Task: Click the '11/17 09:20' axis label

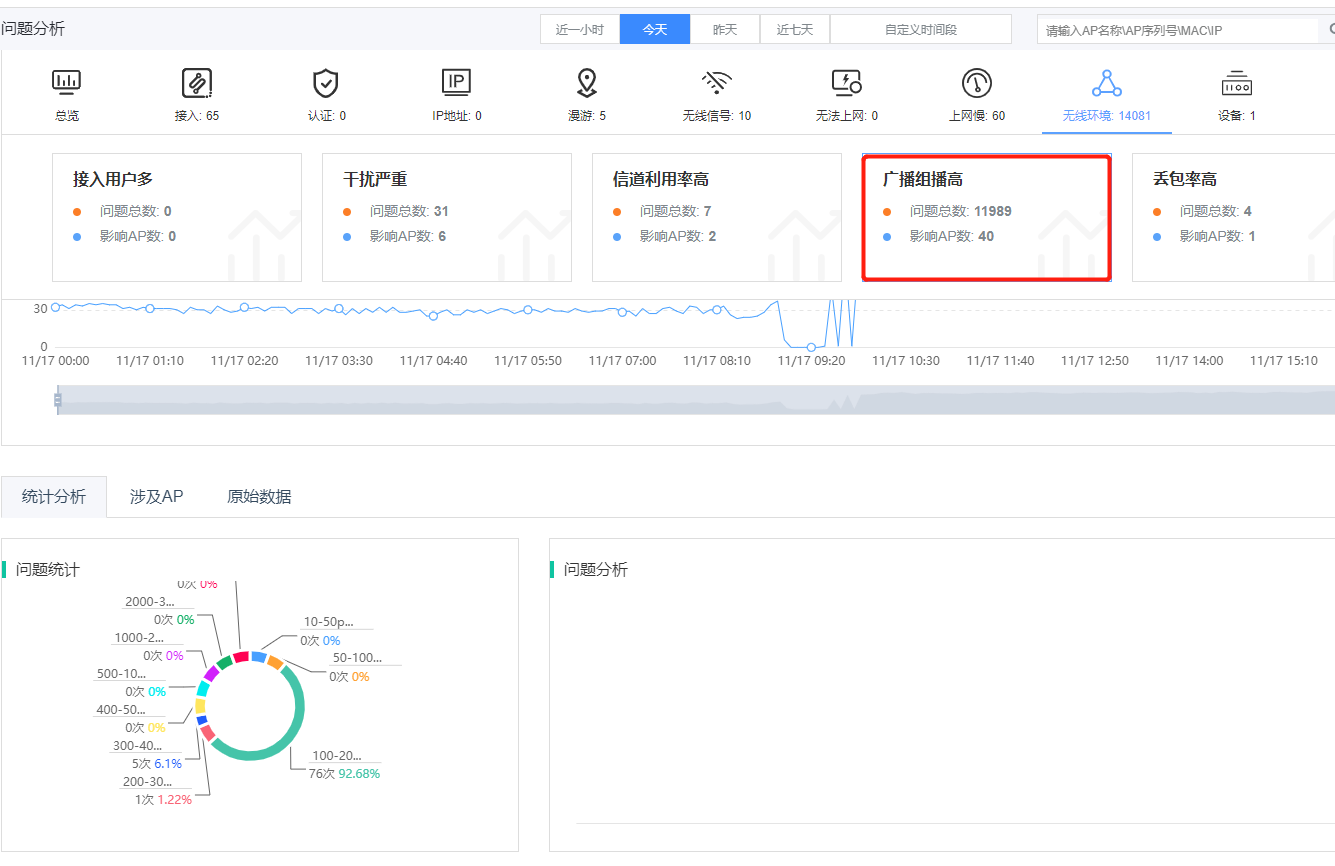Action: (812, 360)
